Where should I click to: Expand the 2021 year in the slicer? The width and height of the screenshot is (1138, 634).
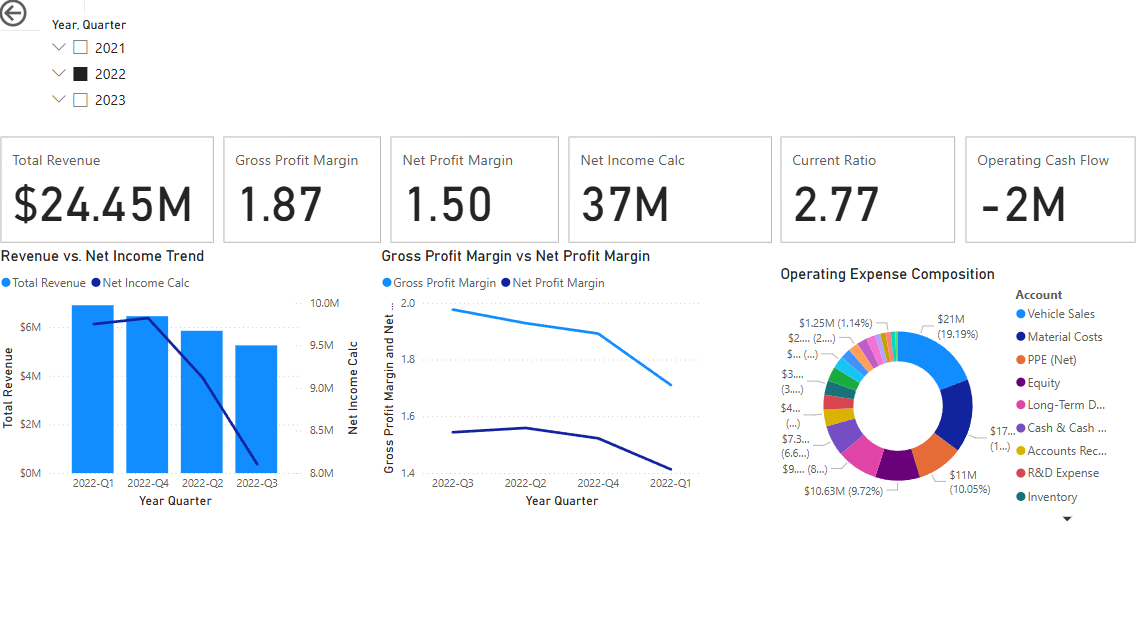click(58, 47)
